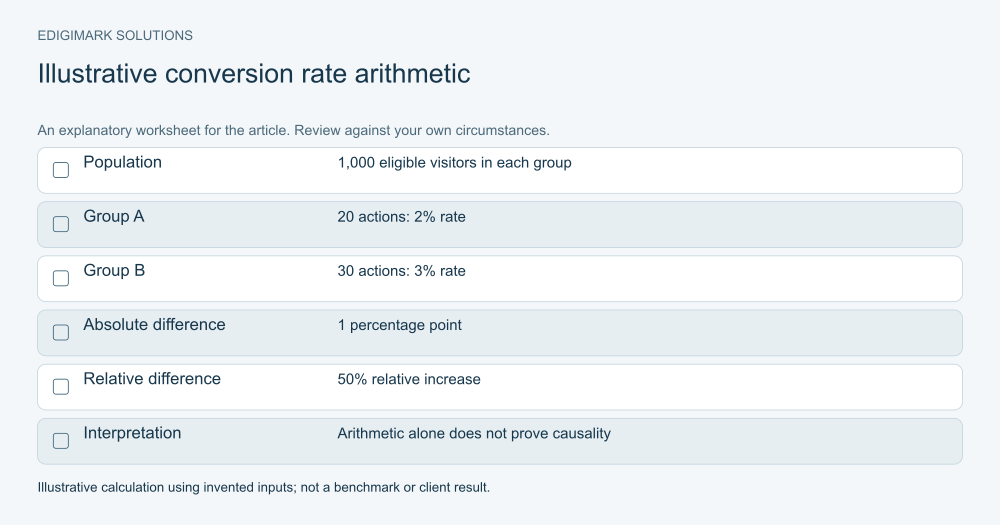Click '1,000 eligible visitors in each group'

point(454,163)
